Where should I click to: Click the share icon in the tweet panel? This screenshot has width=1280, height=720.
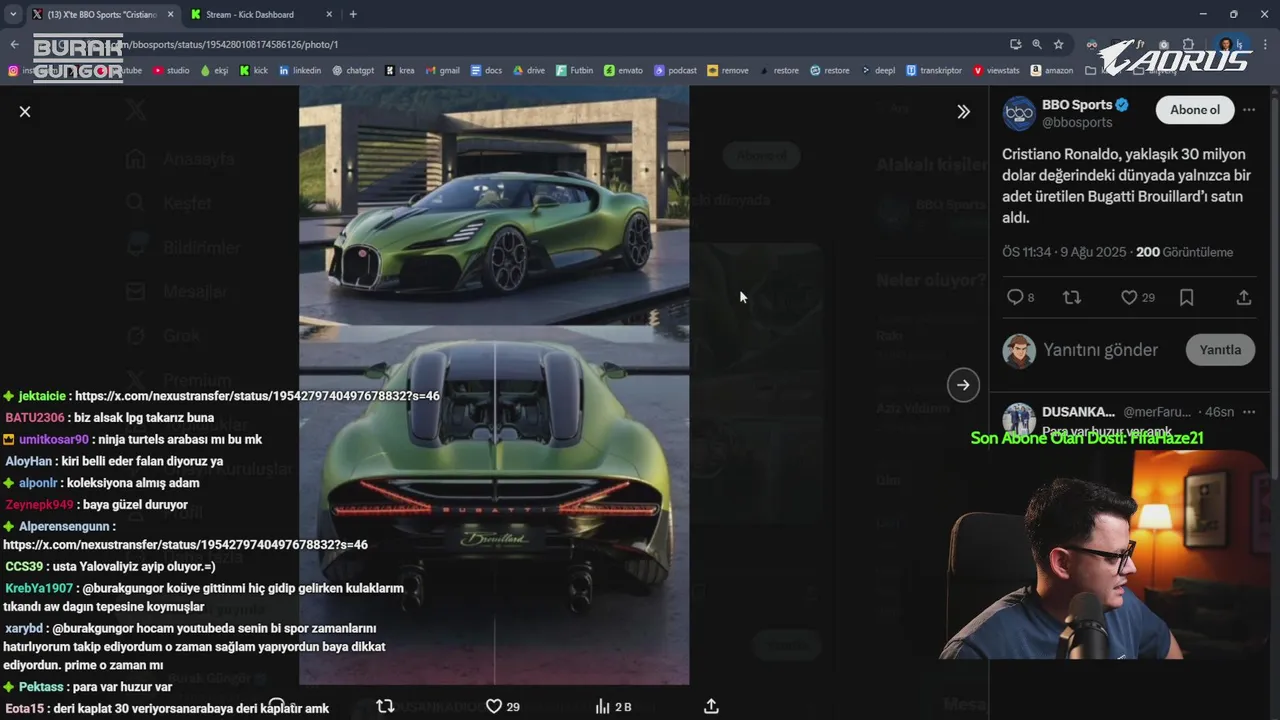pos(1244,297)
